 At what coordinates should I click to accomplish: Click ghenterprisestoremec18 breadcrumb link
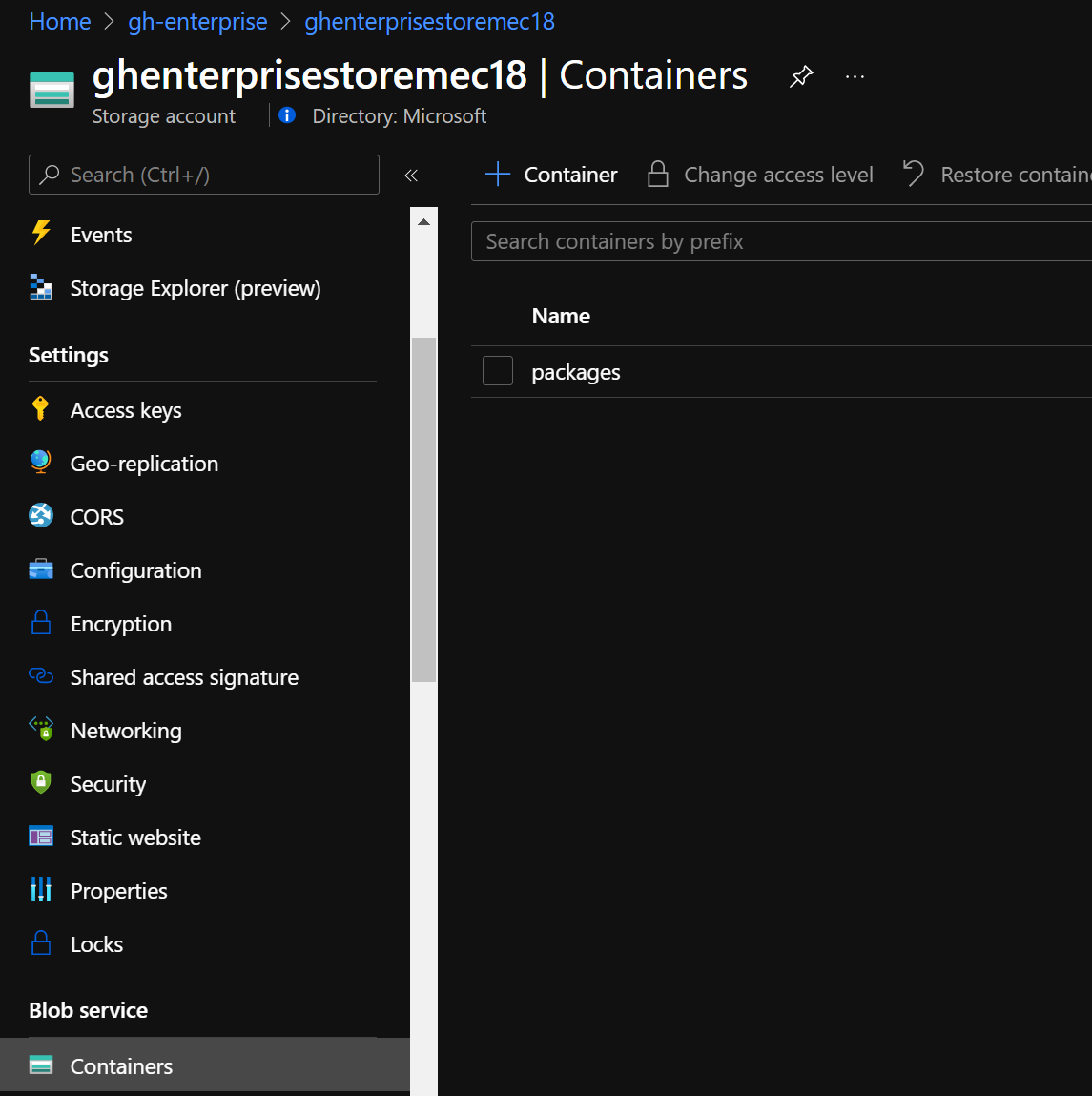point(430,22)
